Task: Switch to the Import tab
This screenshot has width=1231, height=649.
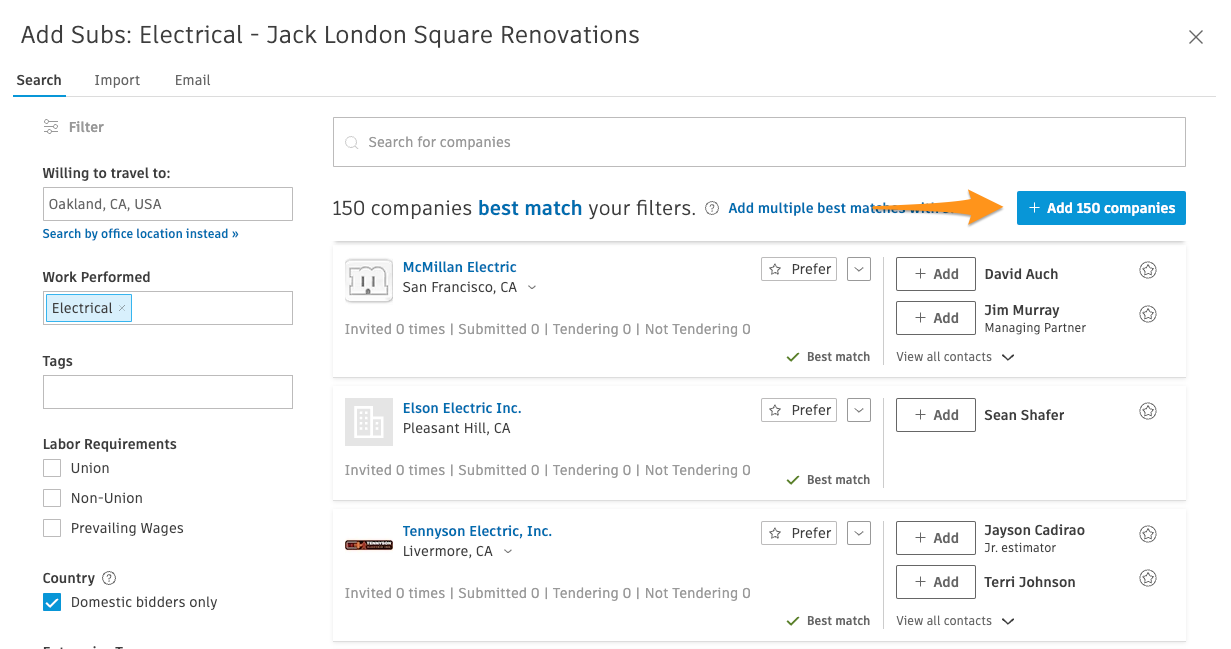Action: pyautogui.click(x=117, y=80)
